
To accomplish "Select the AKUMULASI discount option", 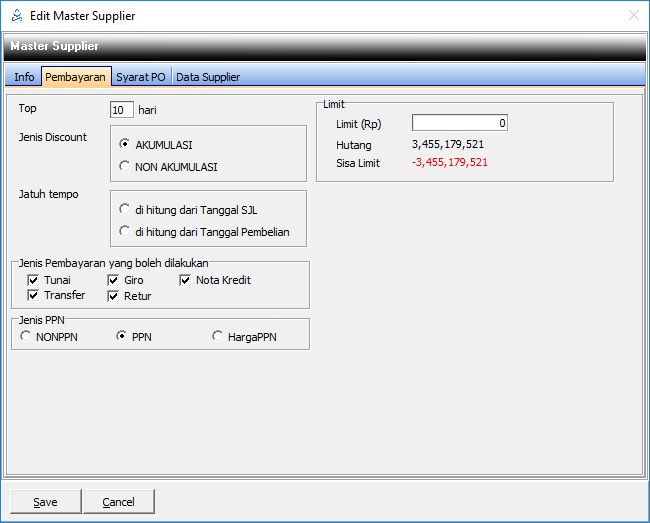I will 125,145.
